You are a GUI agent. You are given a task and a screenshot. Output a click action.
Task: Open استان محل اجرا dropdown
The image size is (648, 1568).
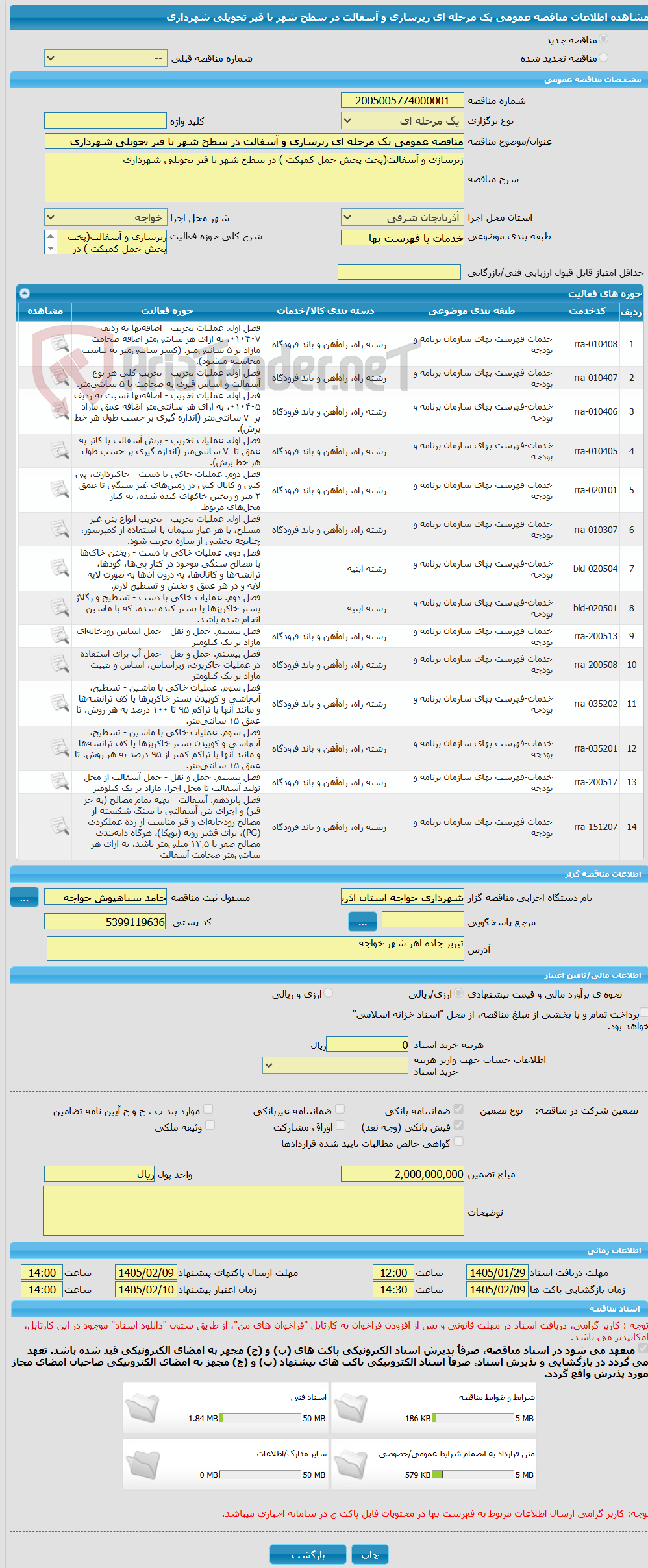coord(402,217)
